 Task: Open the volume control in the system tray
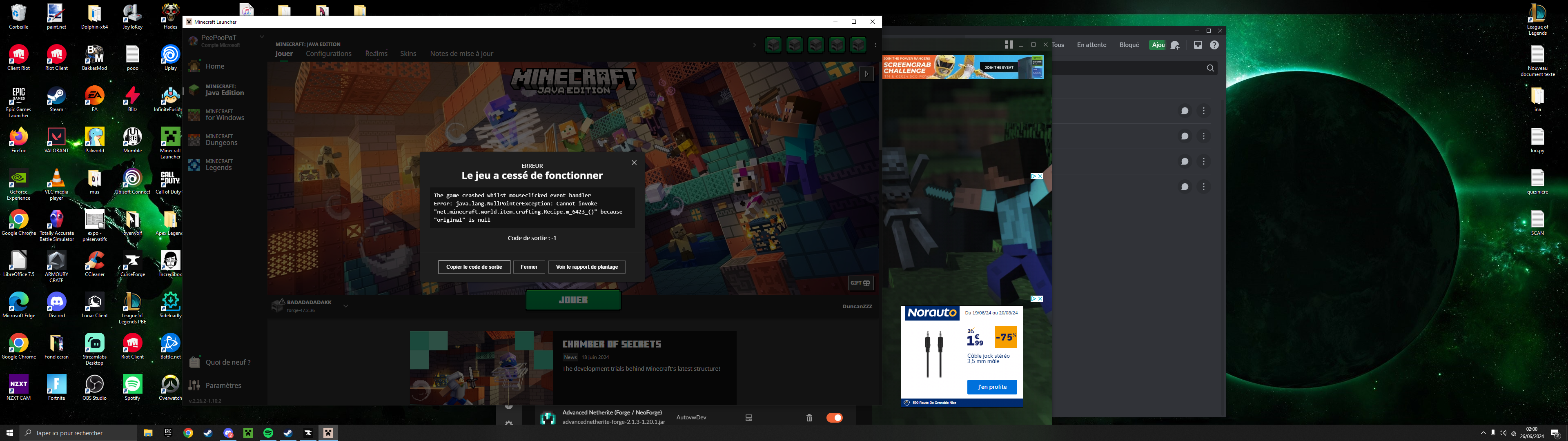click(1503, 433)
